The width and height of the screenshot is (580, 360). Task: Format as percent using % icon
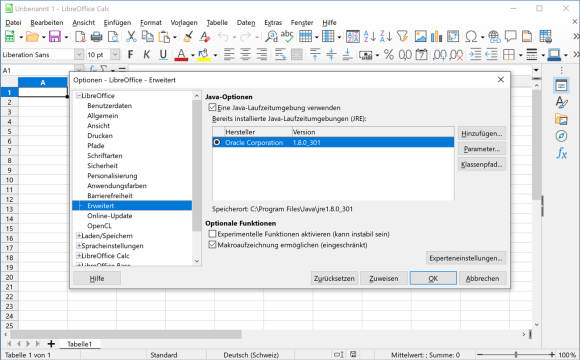[389, 55]
